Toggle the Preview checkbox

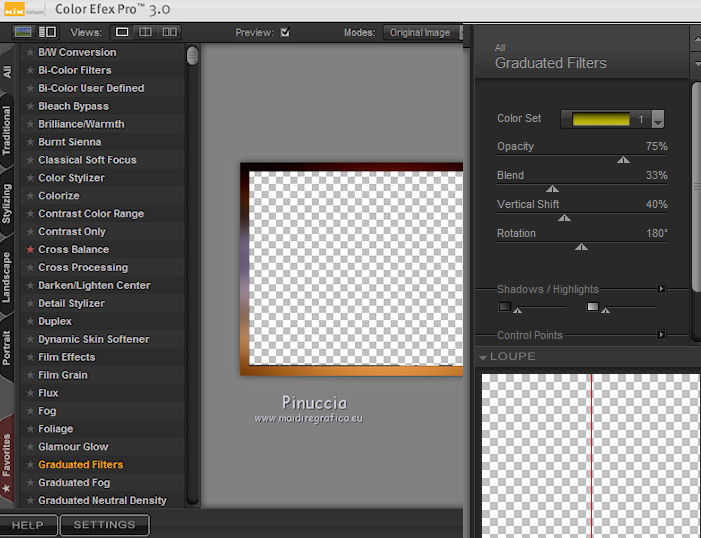285,32
